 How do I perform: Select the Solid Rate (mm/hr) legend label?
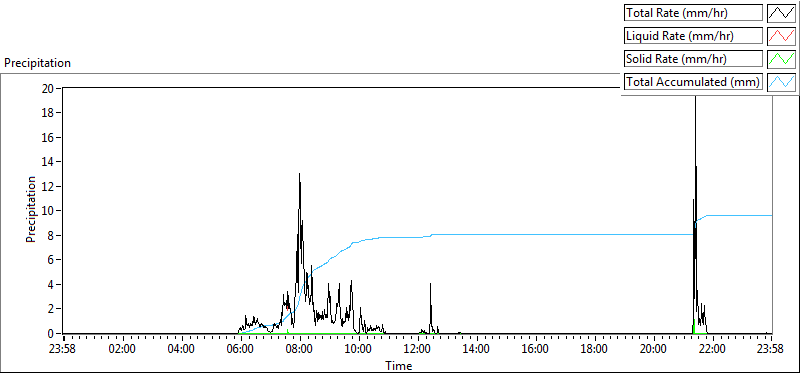click(x=693, y=59)
